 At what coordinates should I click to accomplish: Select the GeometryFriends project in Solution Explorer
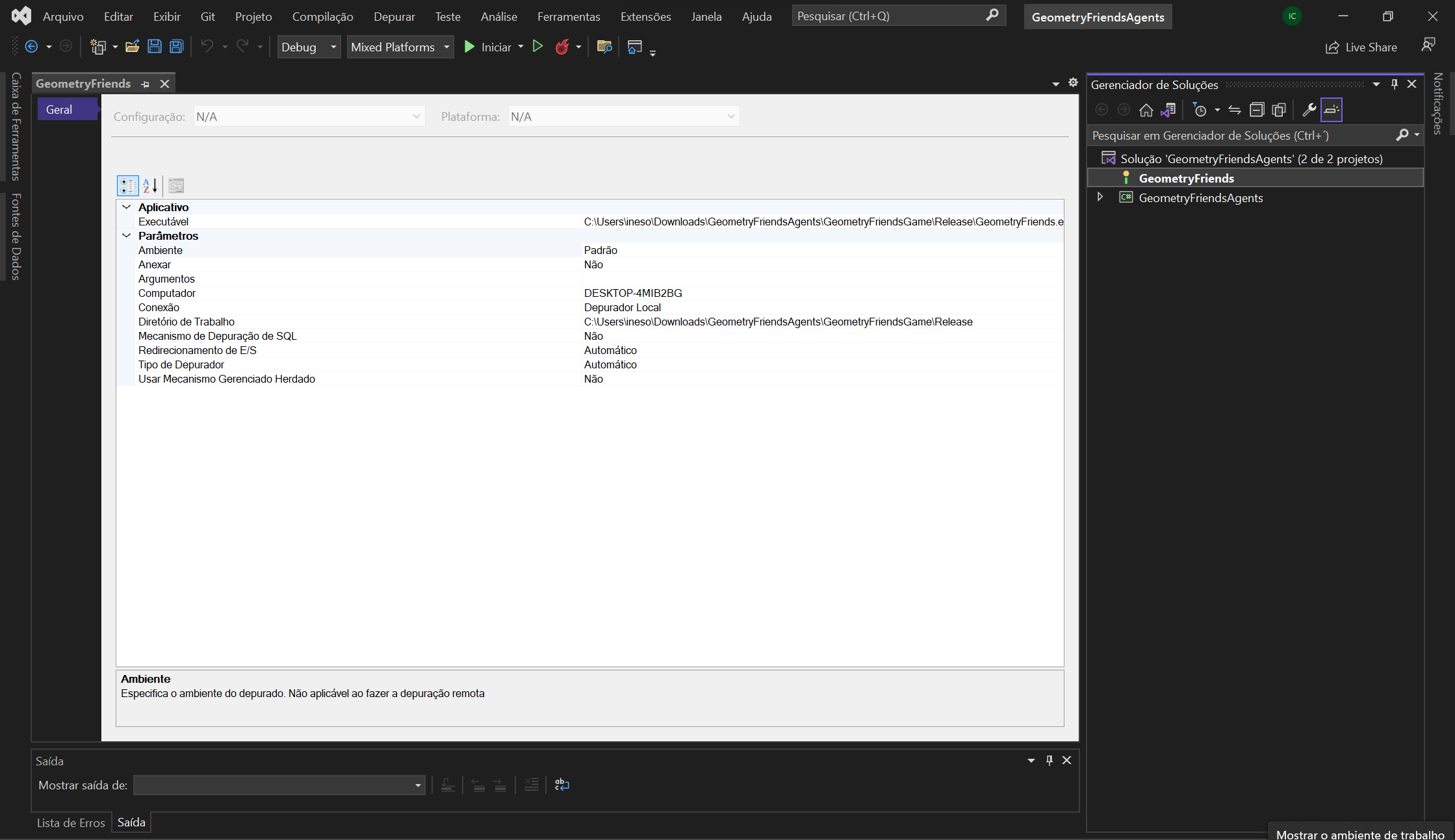coord(1255,178)
